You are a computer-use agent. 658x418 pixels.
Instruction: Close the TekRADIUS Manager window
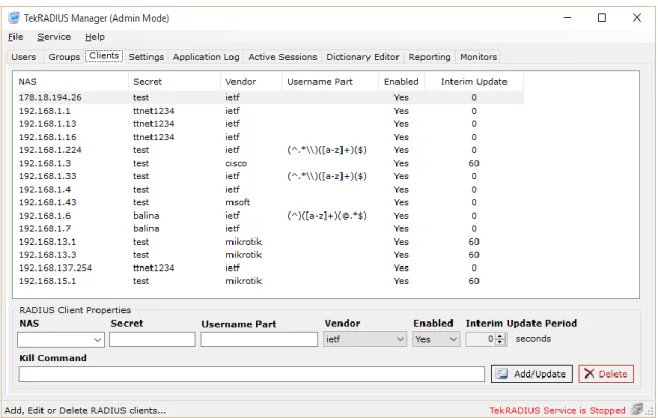click(637, 18)
